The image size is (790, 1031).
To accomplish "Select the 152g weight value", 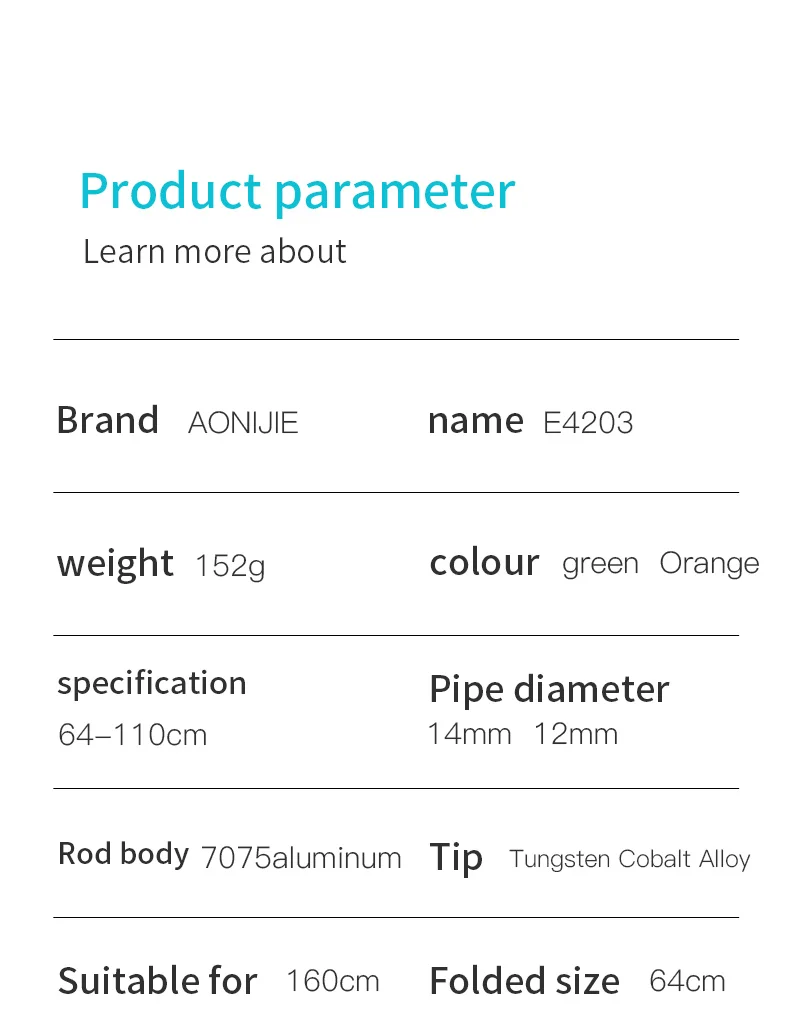I will point(230,566).
